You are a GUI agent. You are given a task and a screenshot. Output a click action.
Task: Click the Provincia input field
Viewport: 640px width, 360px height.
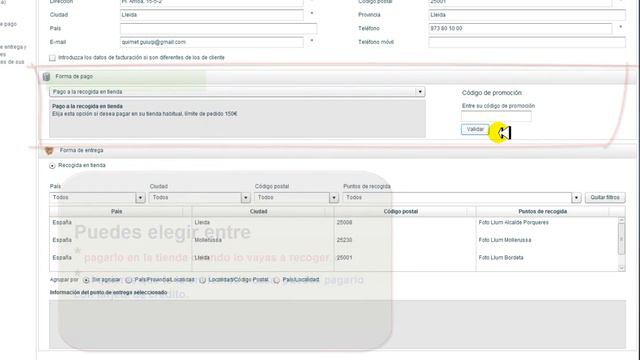click(x=527, y=15)
